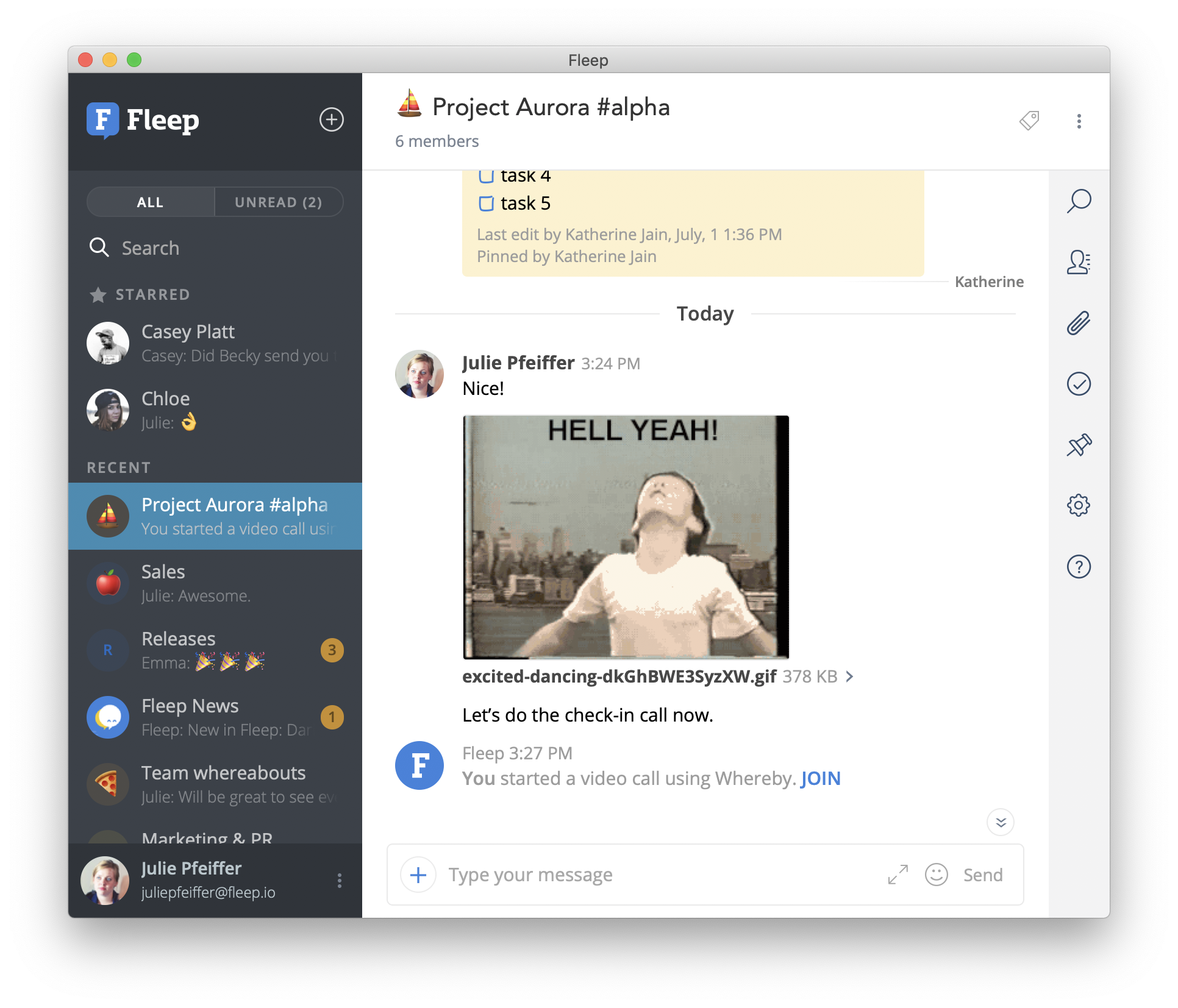Open the Sales conversation

pos(215,583)
